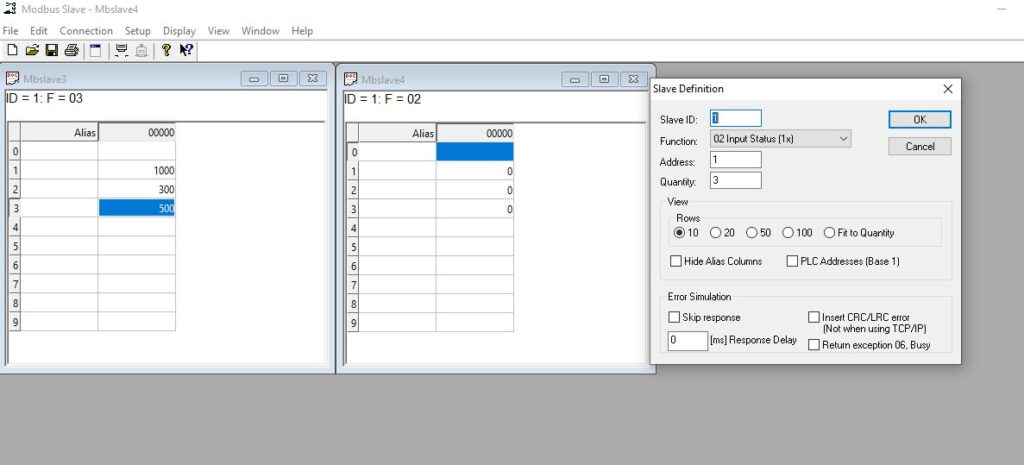
Task: Expand the Function dropdown list
Action: coord(843,139)
